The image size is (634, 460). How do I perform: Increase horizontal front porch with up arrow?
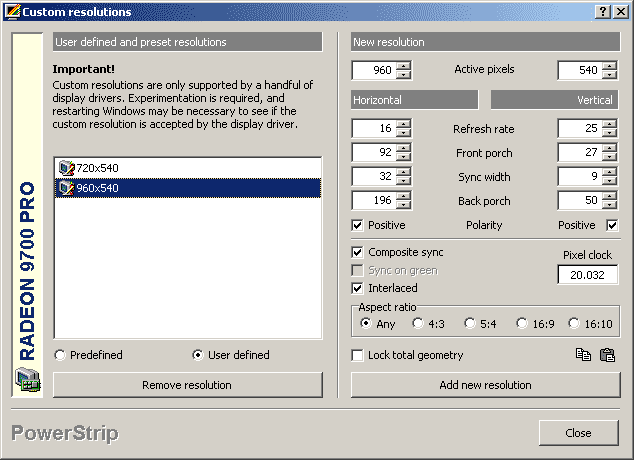coord(403,148)
